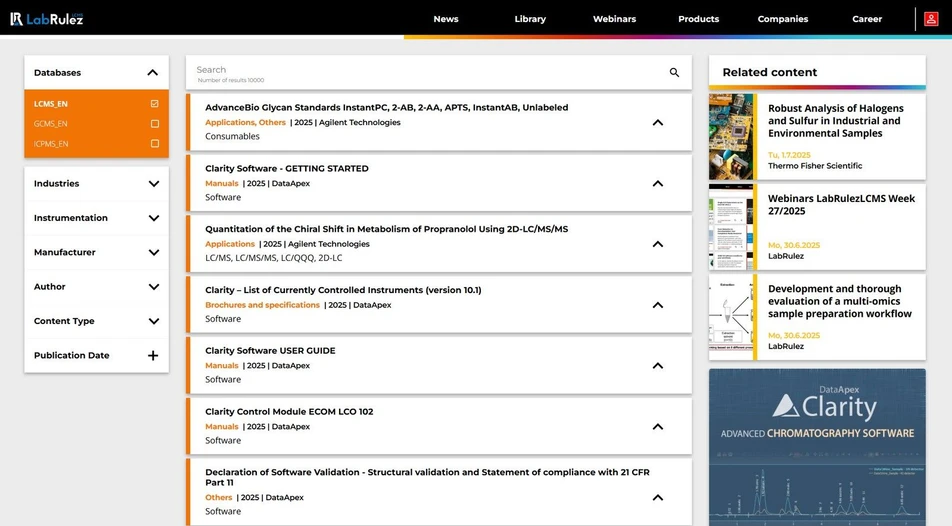Screen dimensions: 952x526
Task: Collapse the Declaration of Software Validation result
Action: (658, 497)
